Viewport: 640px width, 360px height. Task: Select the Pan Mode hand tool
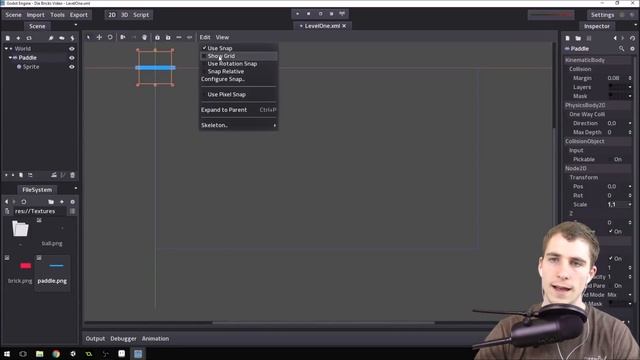click(144, 37)
